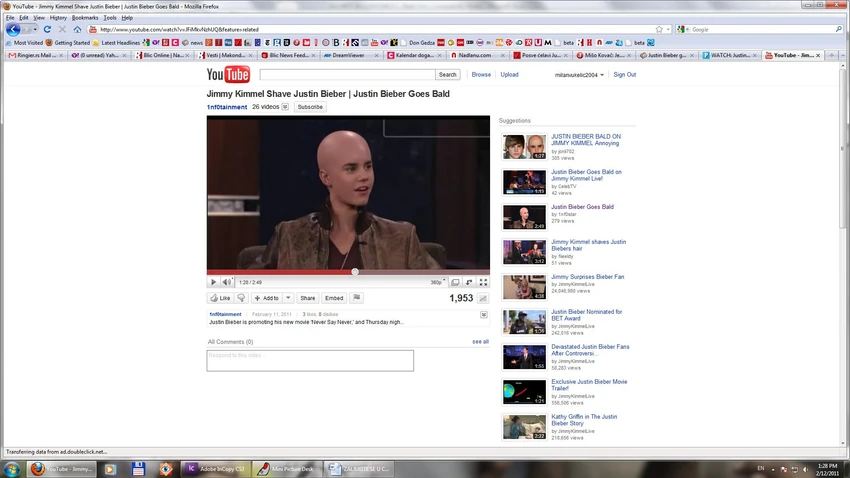Expand the video description with double-arrow

click(x=484, y=314)
